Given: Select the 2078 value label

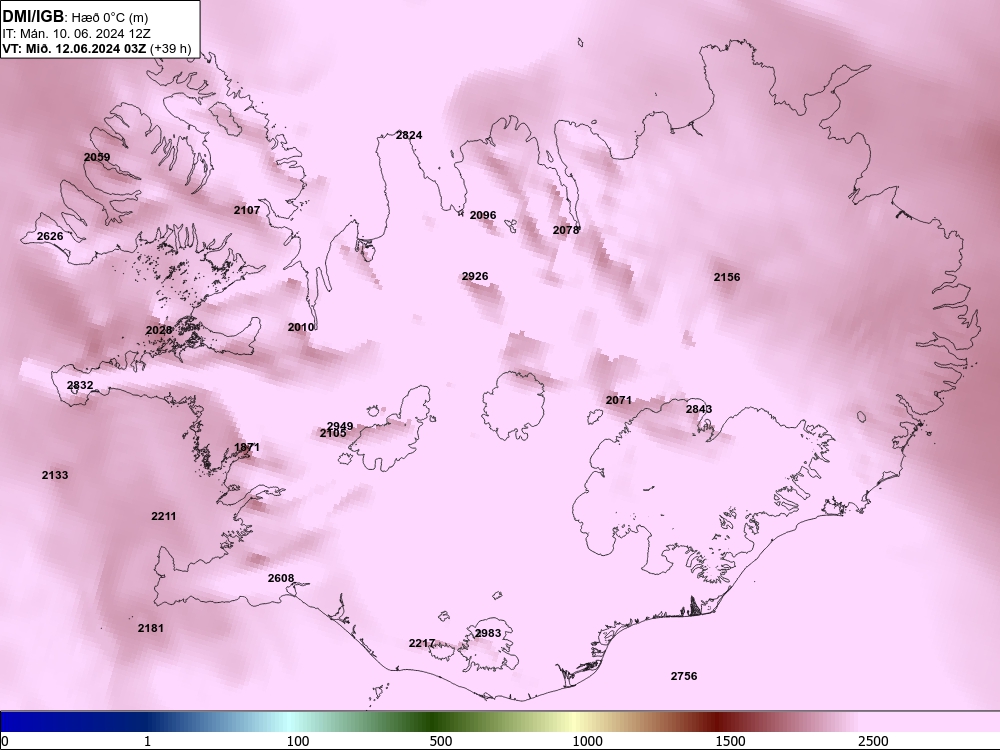Looking at the screenshot, I should 566,230.
